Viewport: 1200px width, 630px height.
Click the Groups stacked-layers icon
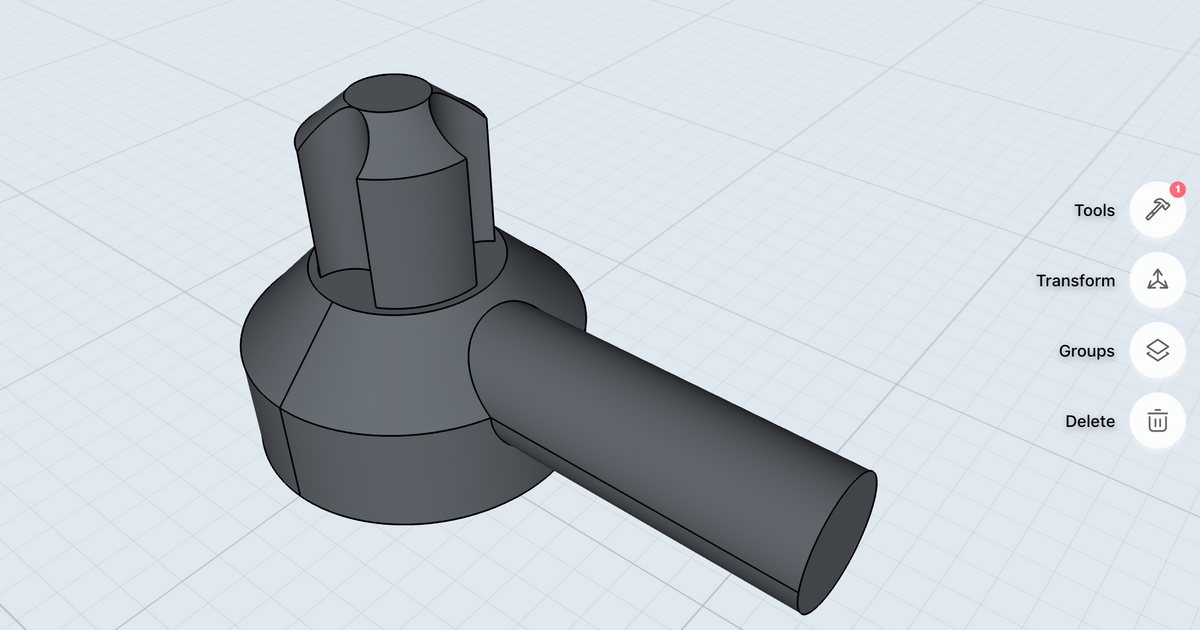(x=1157, y=351)
